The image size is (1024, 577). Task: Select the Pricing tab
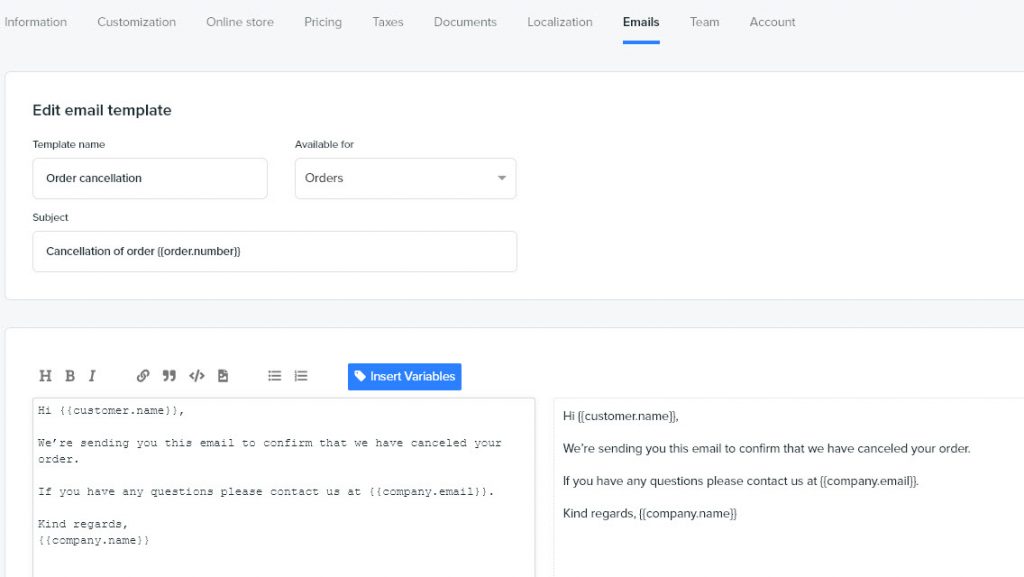pos(323,22)
